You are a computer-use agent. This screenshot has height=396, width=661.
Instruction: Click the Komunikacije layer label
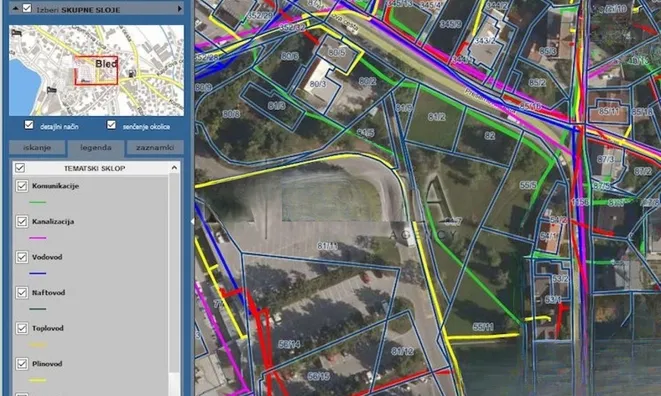pyautogui.click(x=55, y=186)
